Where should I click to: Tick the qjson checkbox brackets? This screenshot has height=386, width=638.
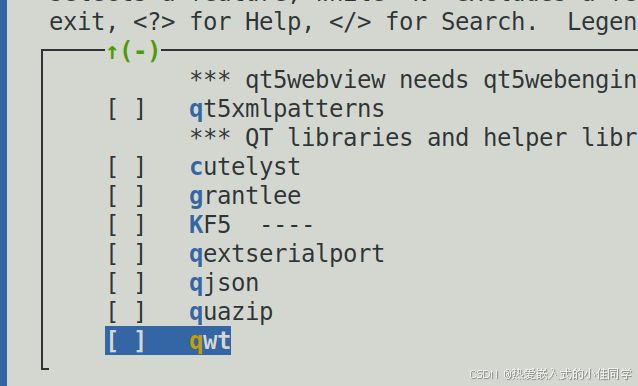[126, 283]
